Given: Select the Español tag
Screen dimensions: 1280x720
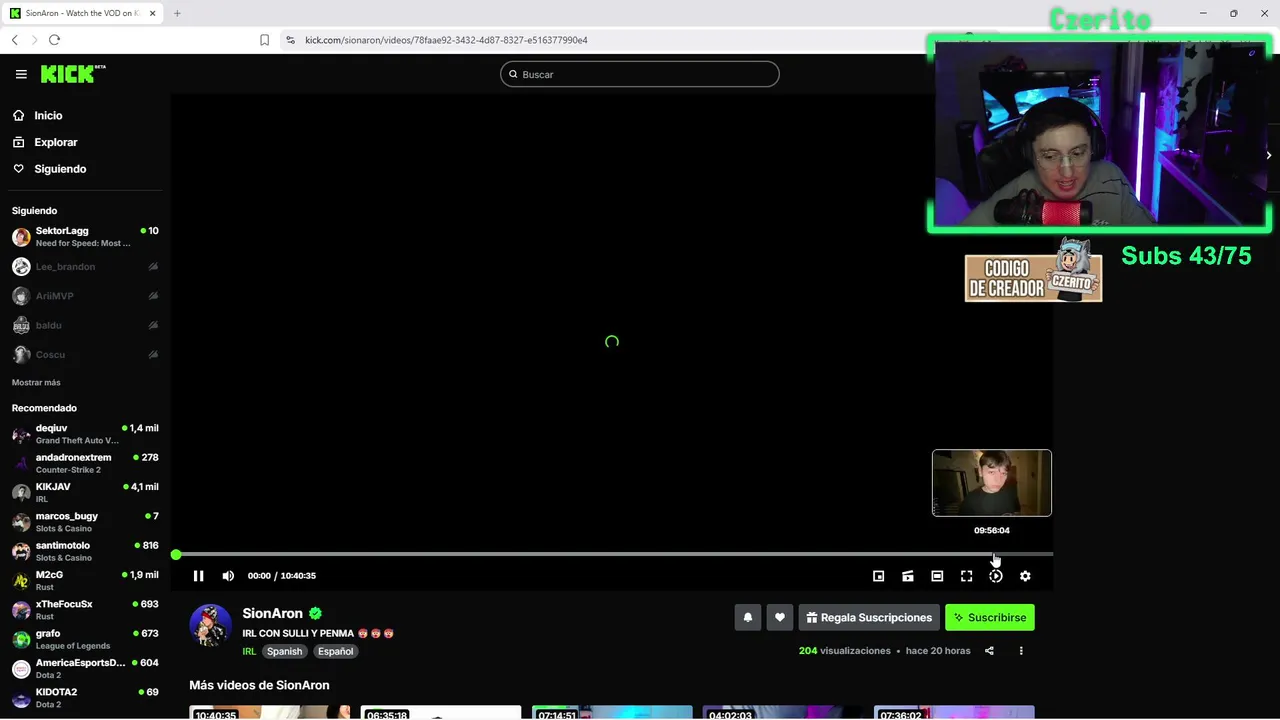Looking at the screenshot, I should tap(335, 651).
